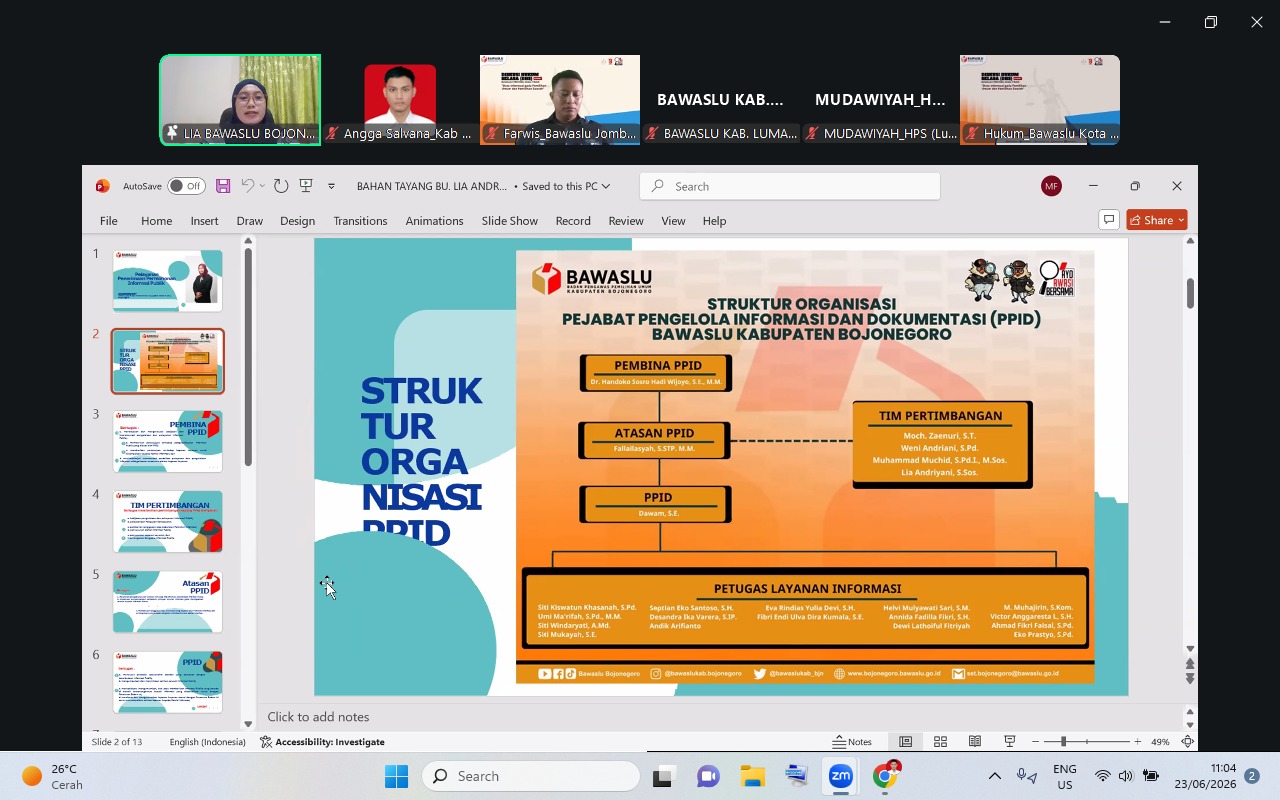Click the zoom slider handle
The width and height of the screenshot is (1280, 800).
pyautogui.click(x=1063, y=742)
